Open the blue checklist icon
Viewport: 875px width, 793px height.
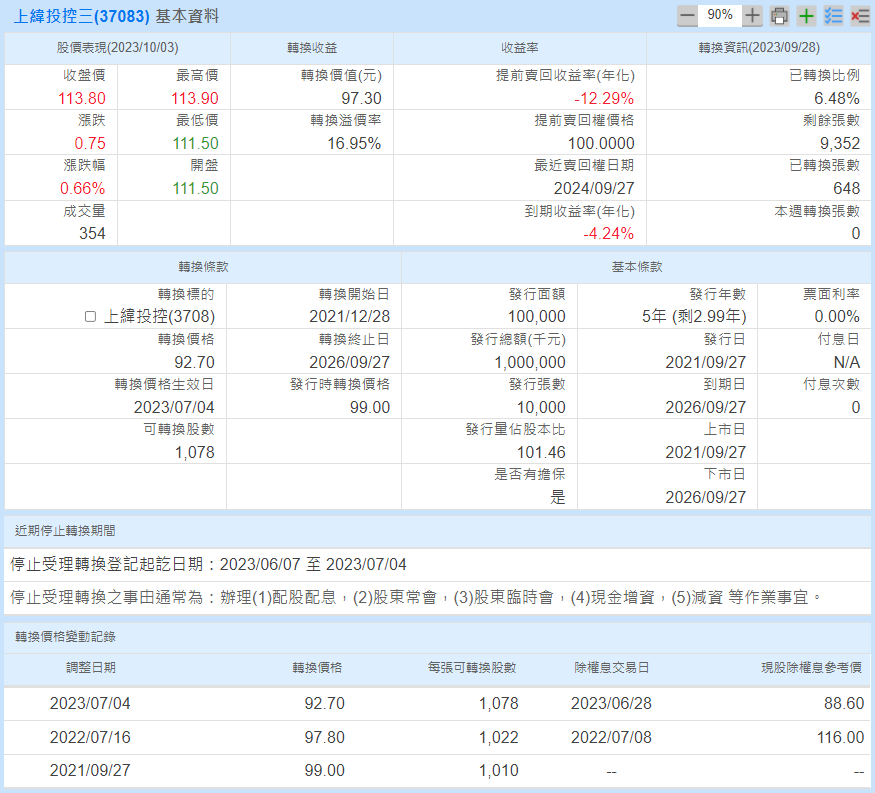(x=833, y=16)
